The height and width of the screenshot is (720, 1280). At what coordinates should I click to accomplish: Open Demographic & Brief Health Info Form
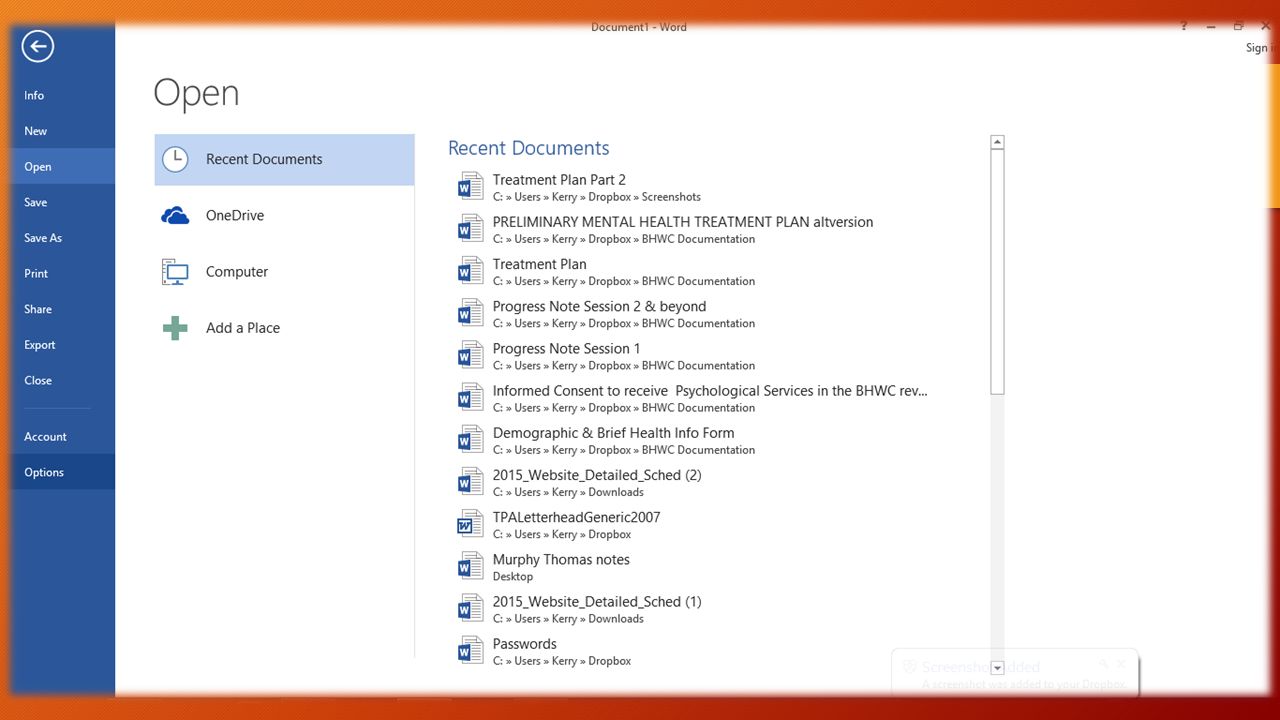tap(717, 440)
